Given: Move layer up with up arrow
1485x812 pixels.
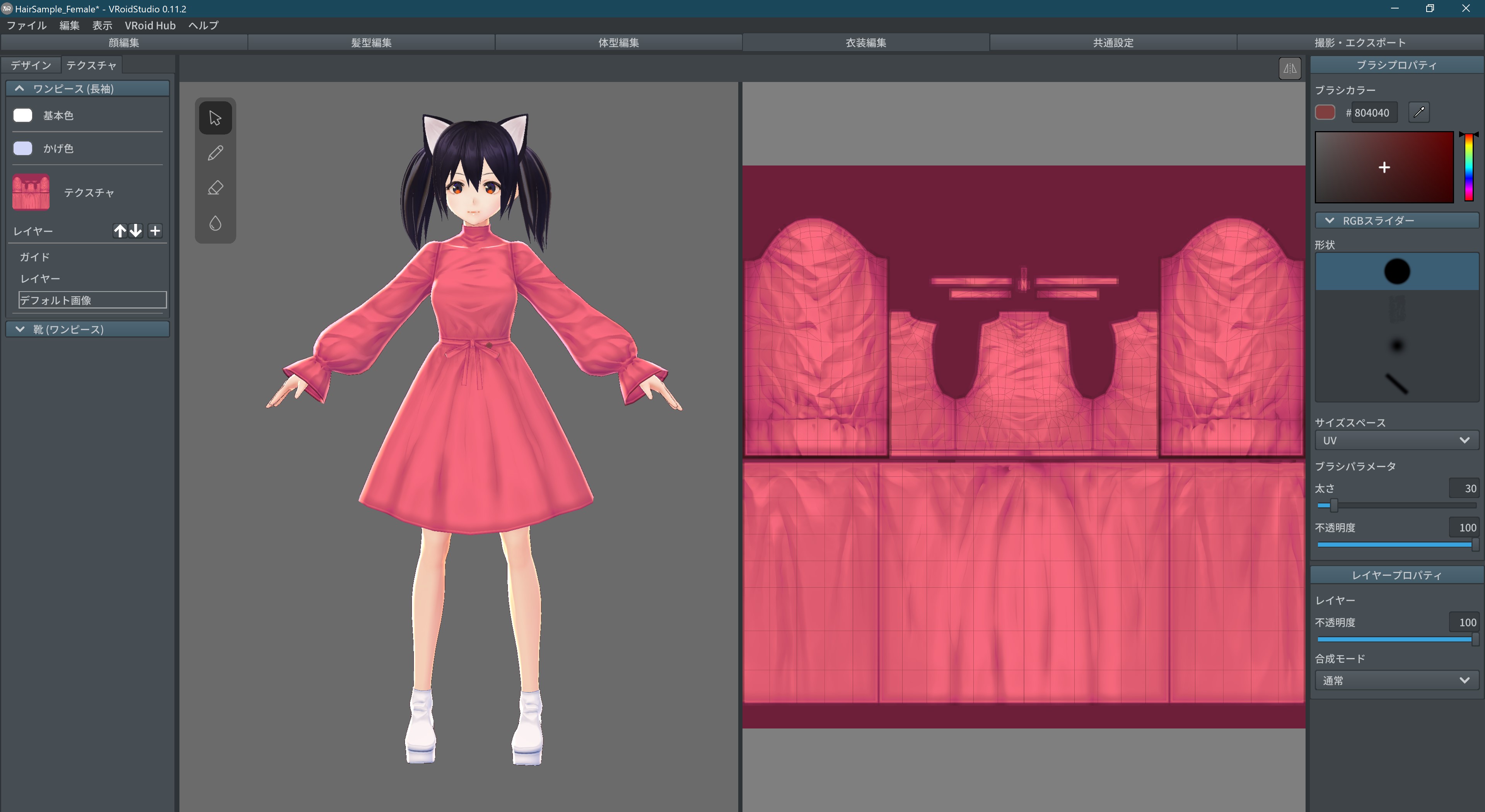Looking at the screenshot, I should pos(119,231).
